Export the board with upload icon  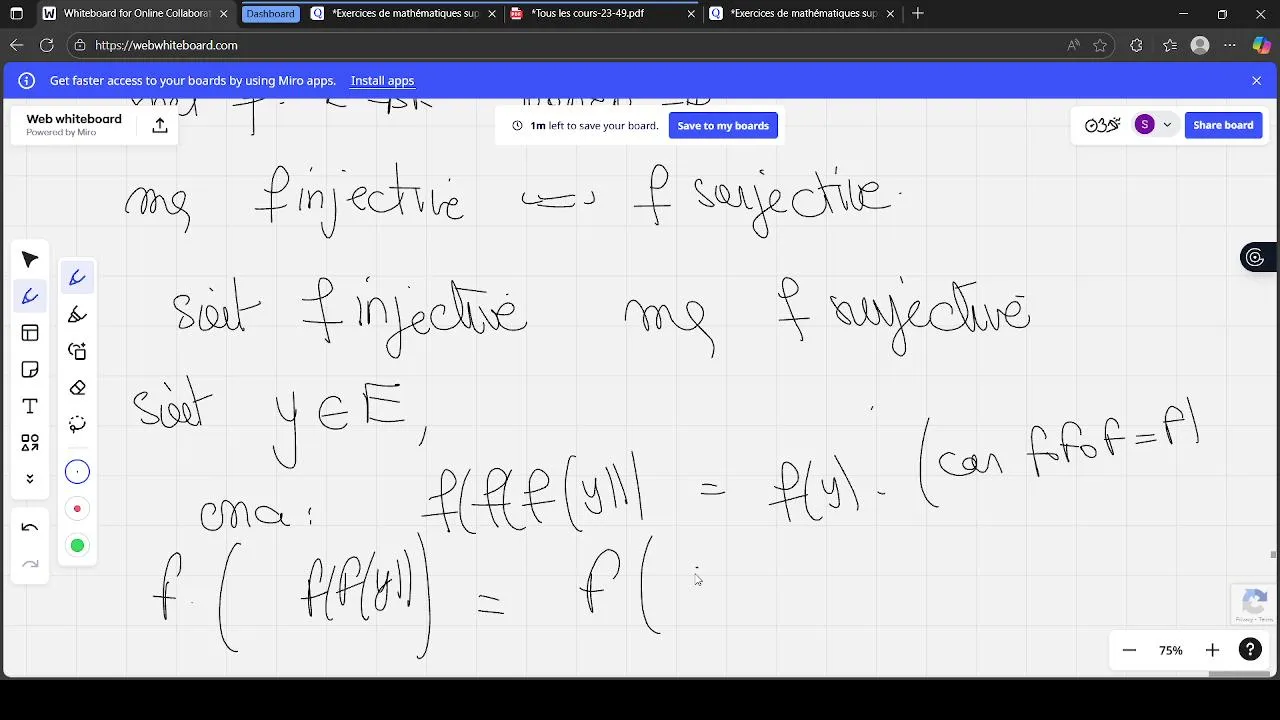[160, 125]
